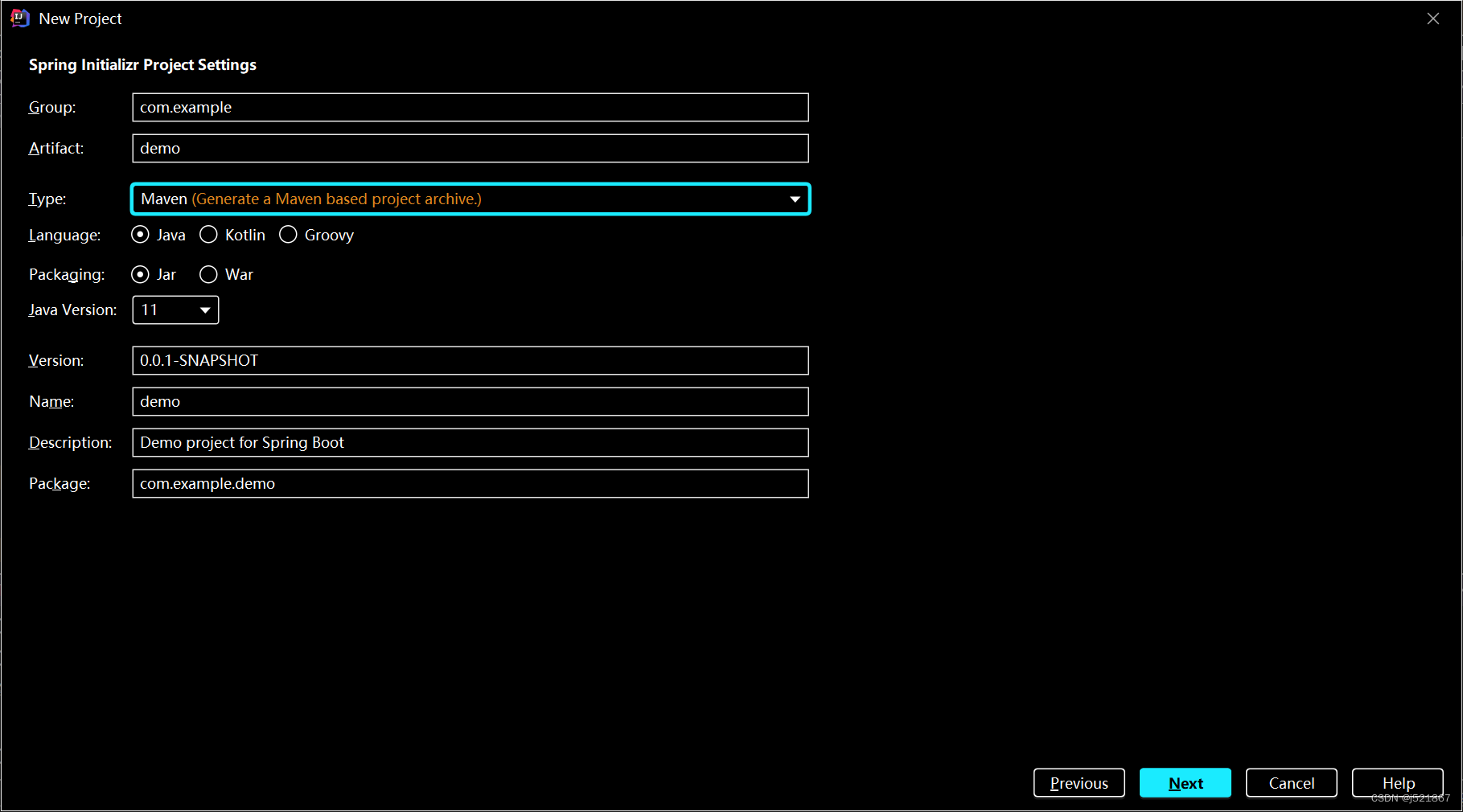Screen dimensions: 1463x812
Task: Click the Java Version label
Action: (x=72, y=310)
